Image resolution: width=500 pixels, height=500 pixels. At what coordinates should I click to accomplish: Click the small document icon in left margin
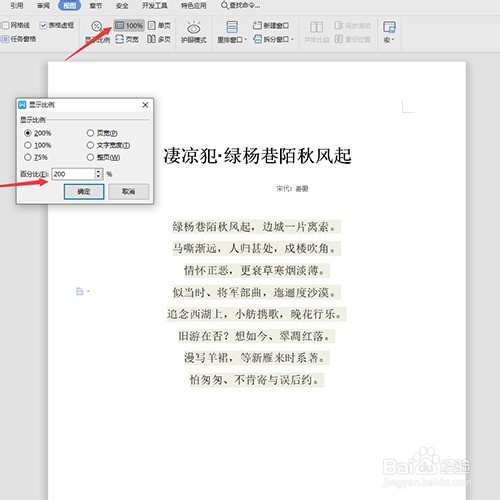click(x=79, y=291)
